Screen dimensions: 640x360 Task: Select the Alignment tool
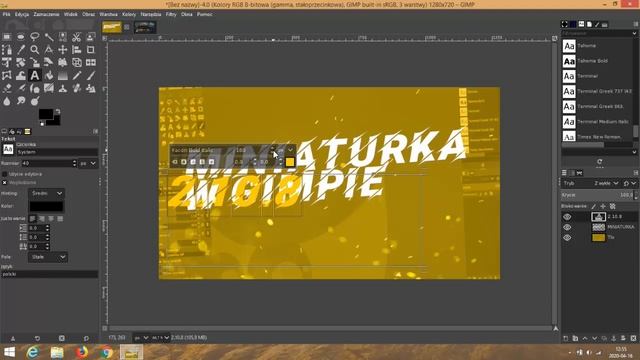pos(76,50)
